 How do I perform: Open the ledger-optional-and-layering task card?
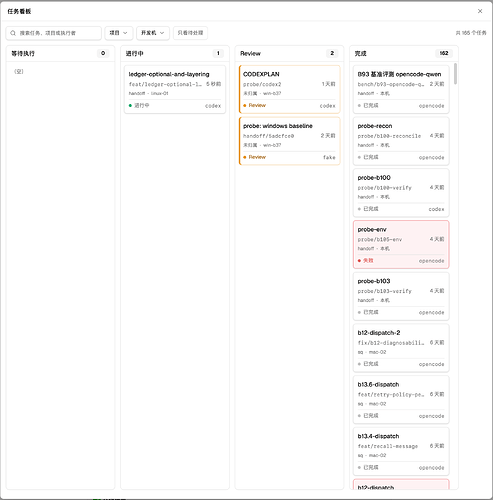click(x=175, y=89)
